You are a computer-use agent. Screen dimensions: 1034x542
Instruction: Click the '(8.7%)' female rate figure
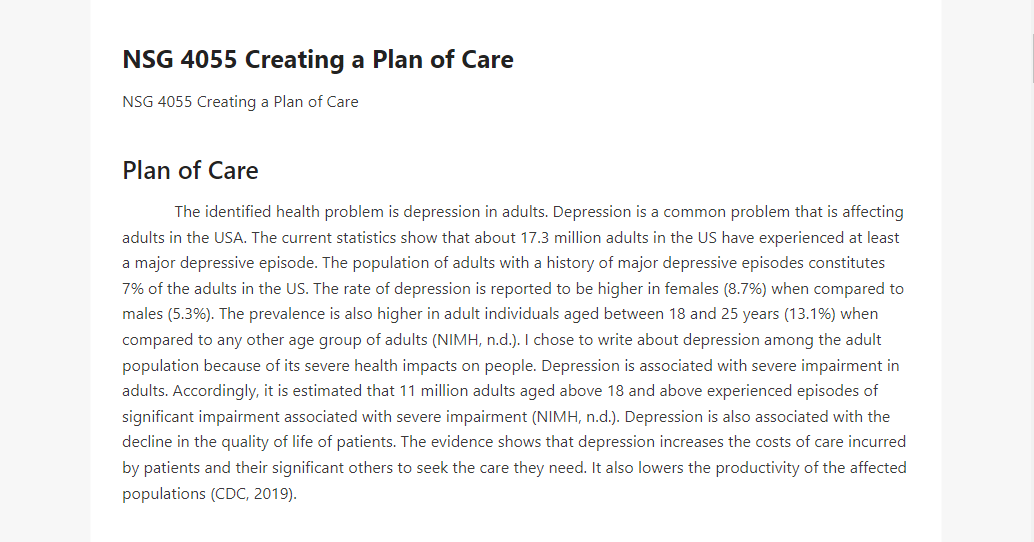[745, 289]
